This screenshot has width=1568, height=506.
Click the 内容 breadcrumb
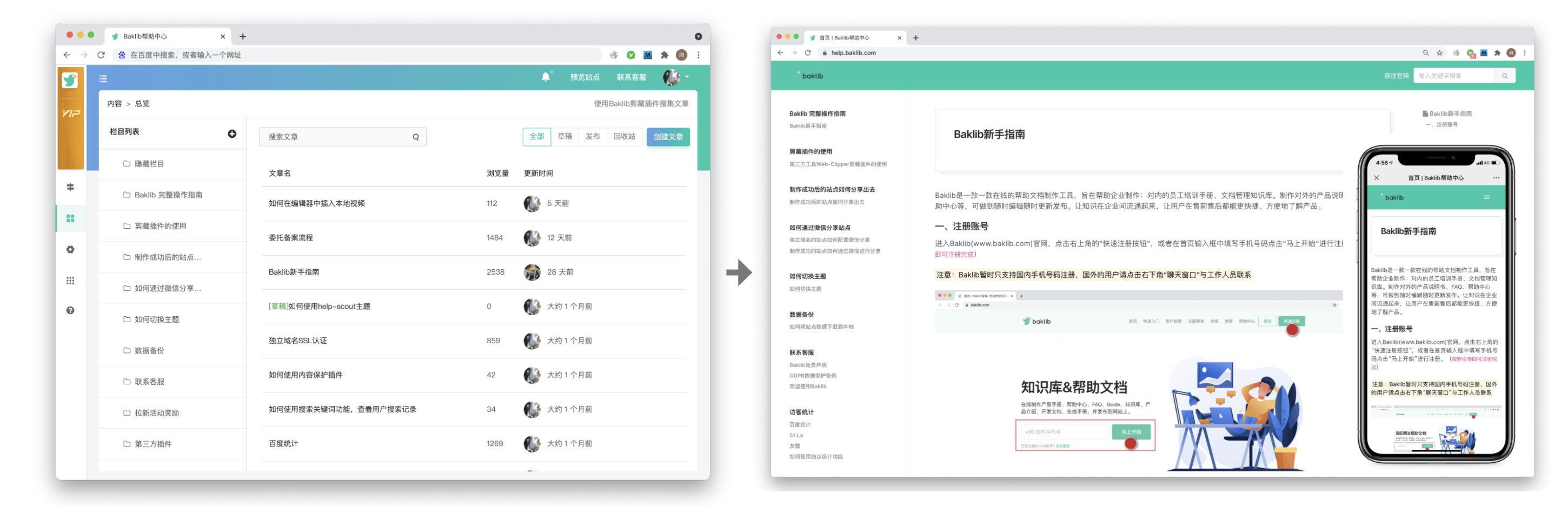pos(115,103)
